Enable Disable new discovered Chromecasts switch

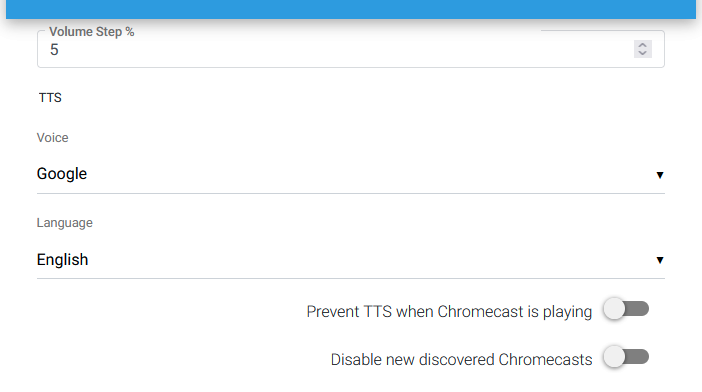tap(626, 357)
